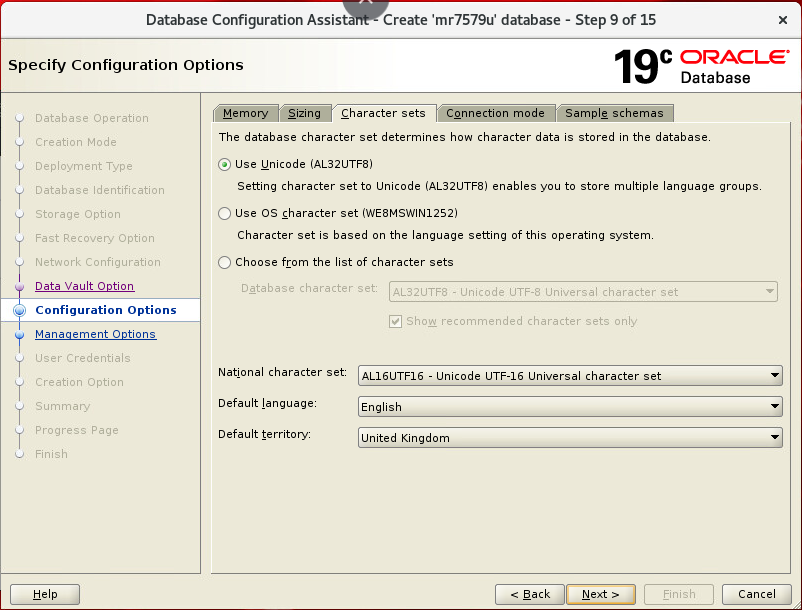Go to the Connection mode tab

495,113
